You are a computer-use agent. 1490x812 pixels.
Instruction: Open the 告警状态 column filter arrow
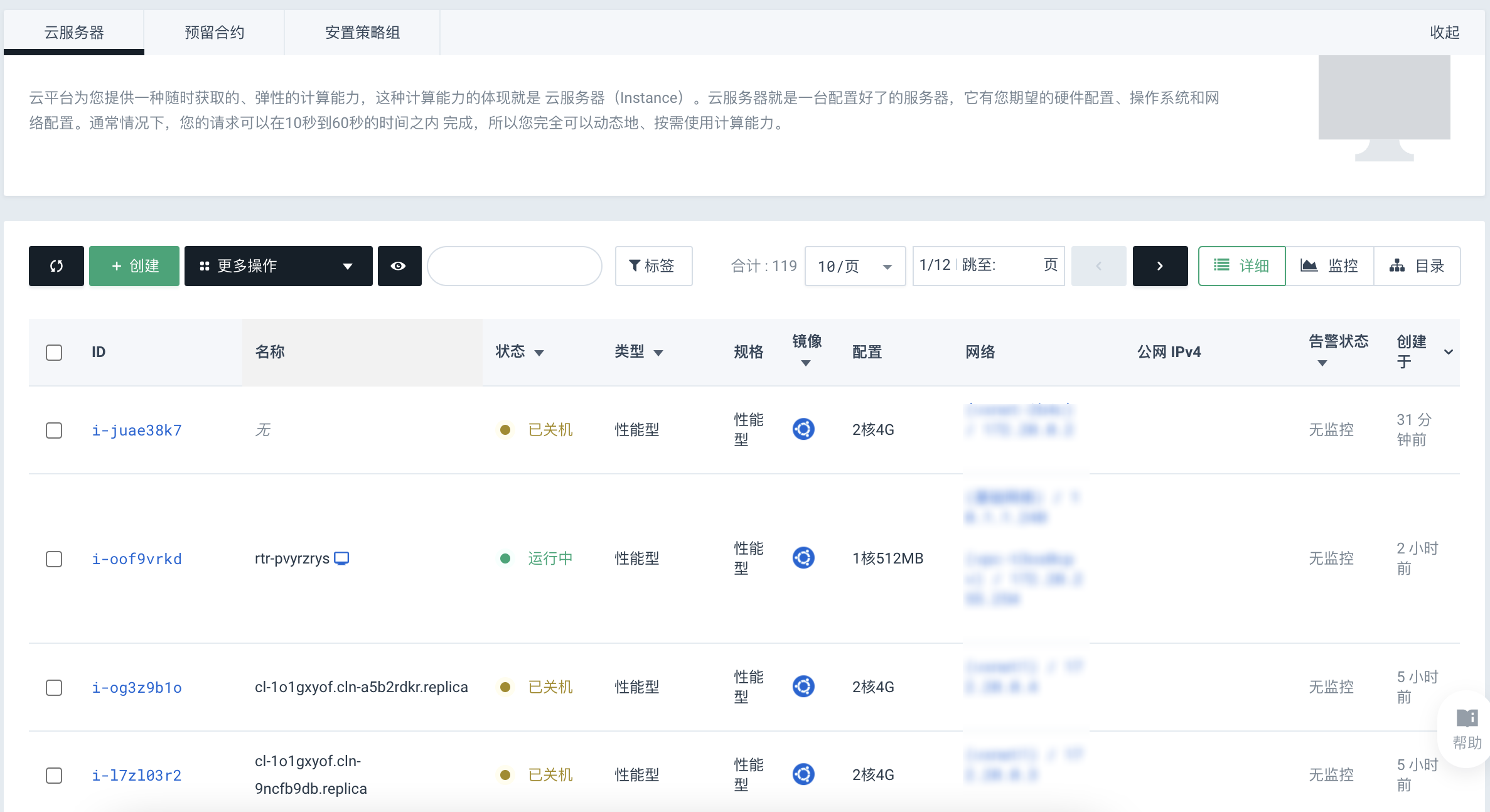click(x=1322, y=363)
